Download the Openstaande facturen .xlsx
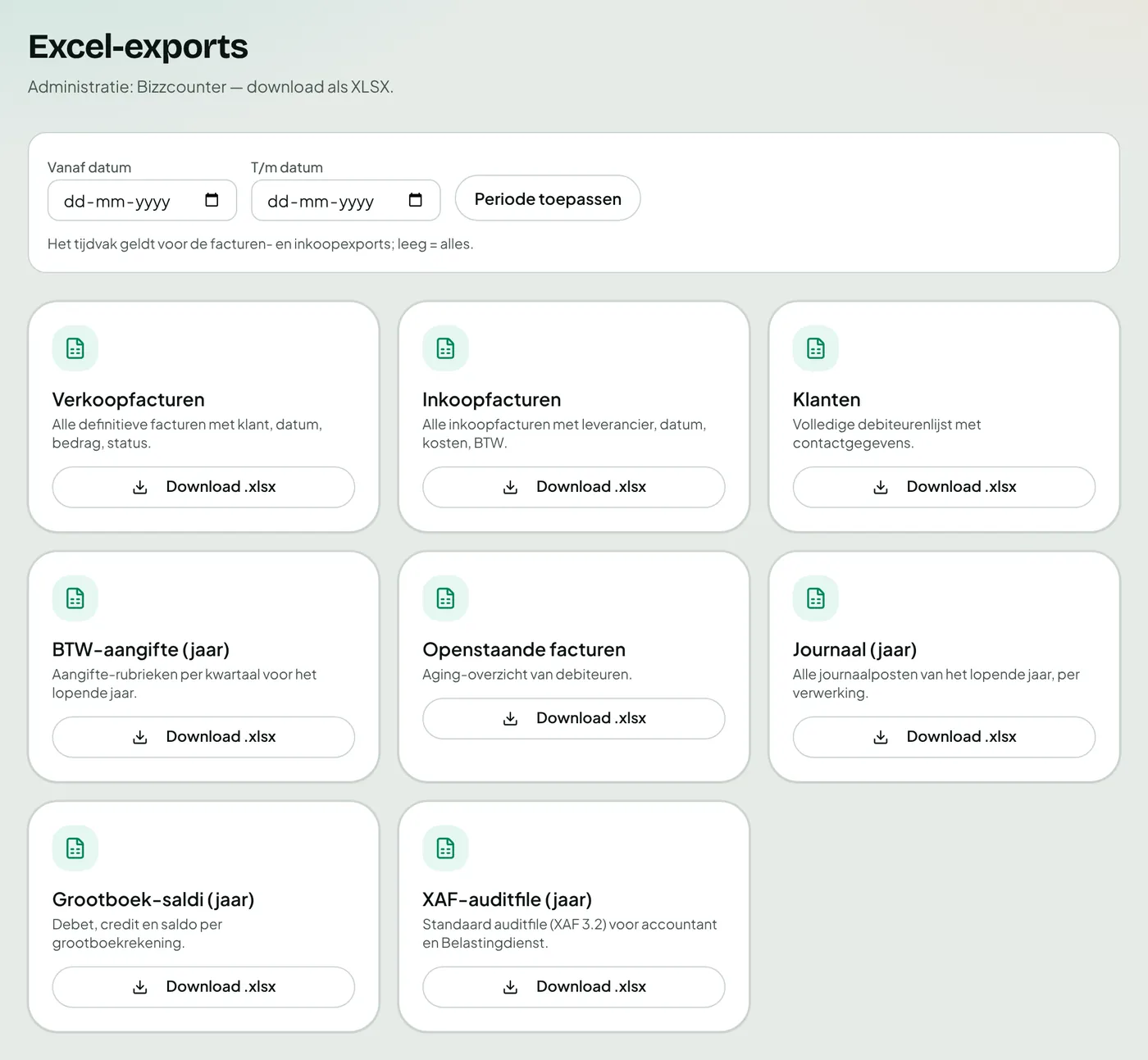 [x=574, y=718]
